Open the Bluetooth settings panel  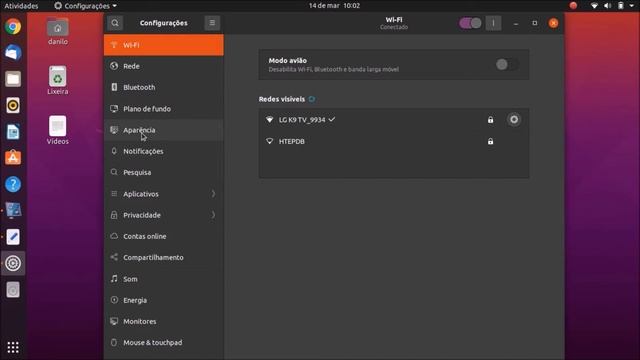tap(164, 87)
